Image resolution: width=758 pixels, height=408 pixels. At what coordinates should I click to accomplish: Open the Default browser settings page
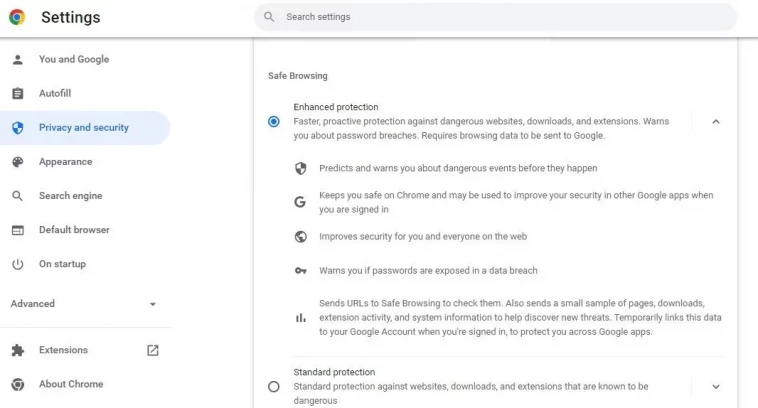[85, 230]
